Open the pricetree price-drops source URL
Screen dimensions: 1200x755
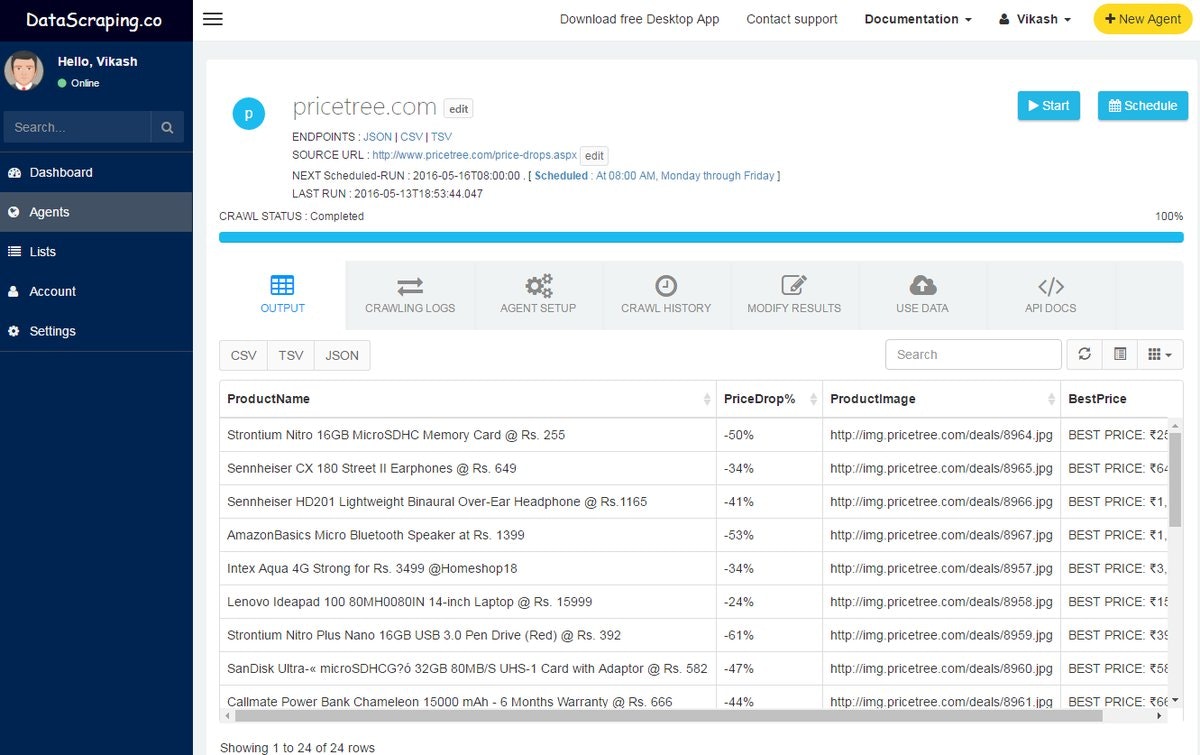point(474,156)
